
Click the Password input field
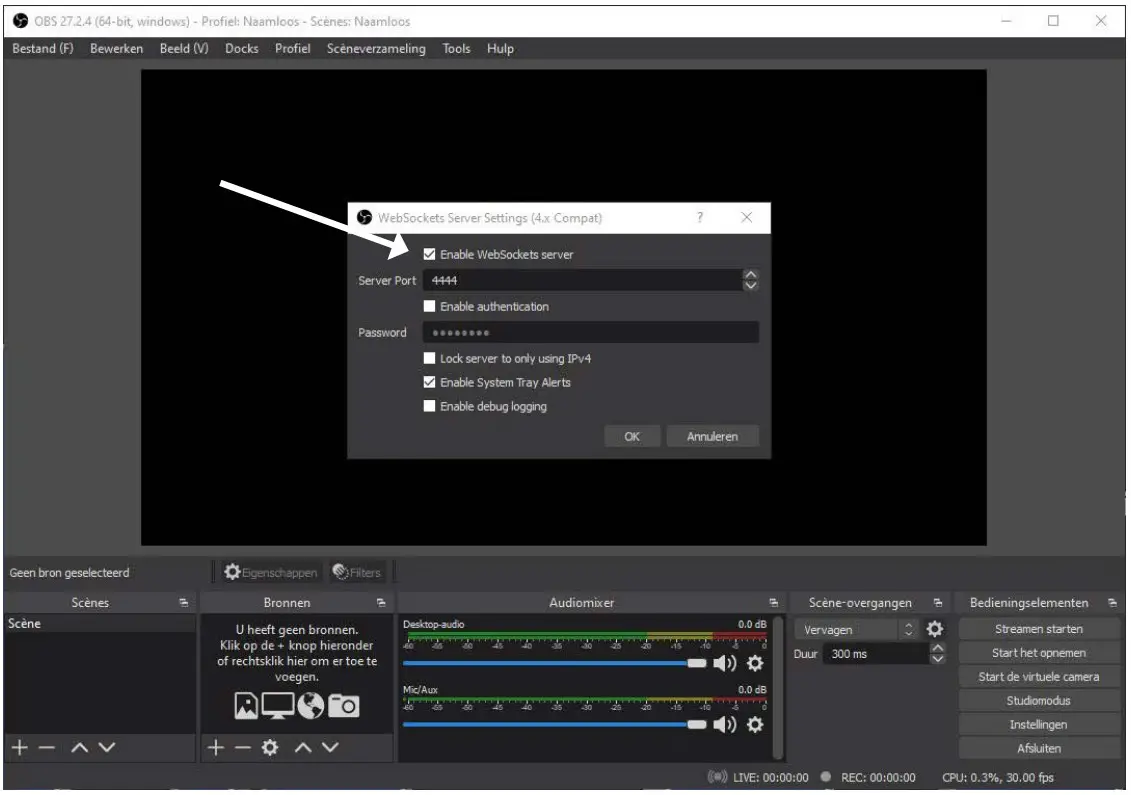click(x=591, y=332)
